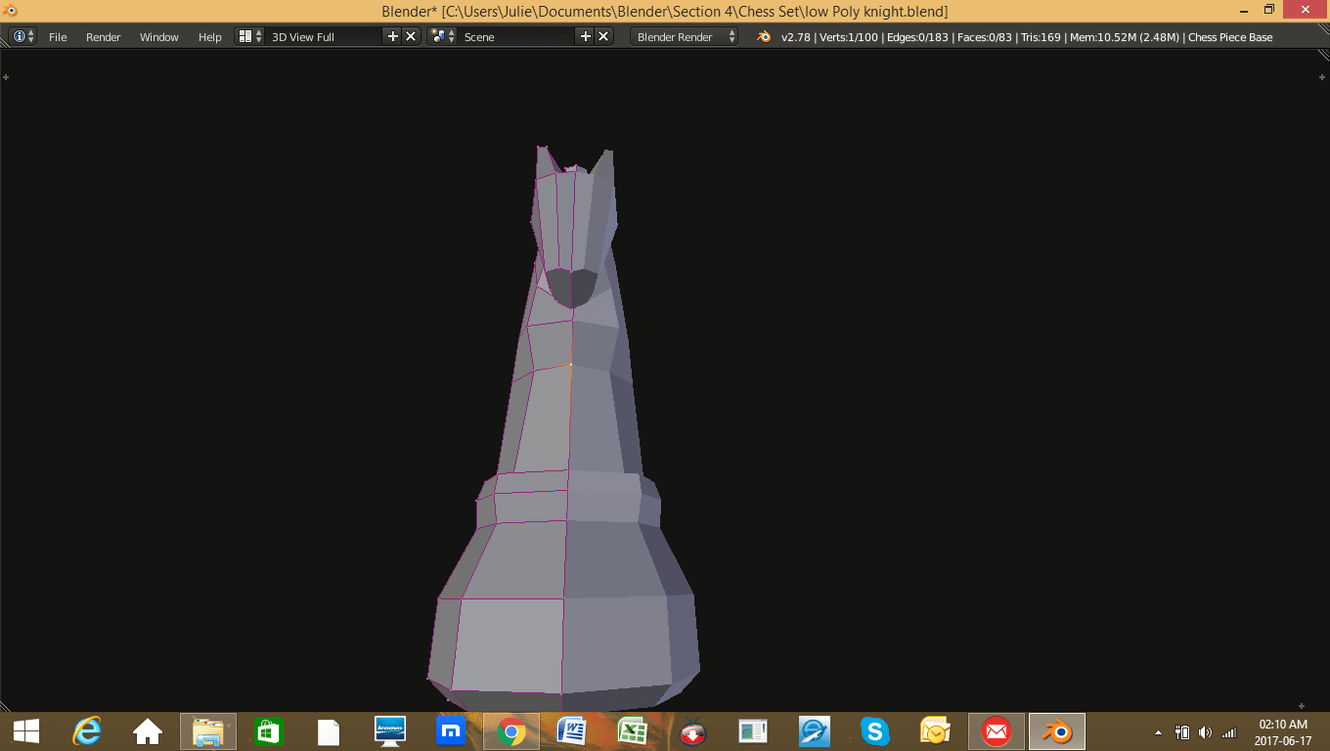Viewport: 1330px width, 751px height.
Task: Browse screen layouts with the layout icon
Action: click(x=250, y=36)
